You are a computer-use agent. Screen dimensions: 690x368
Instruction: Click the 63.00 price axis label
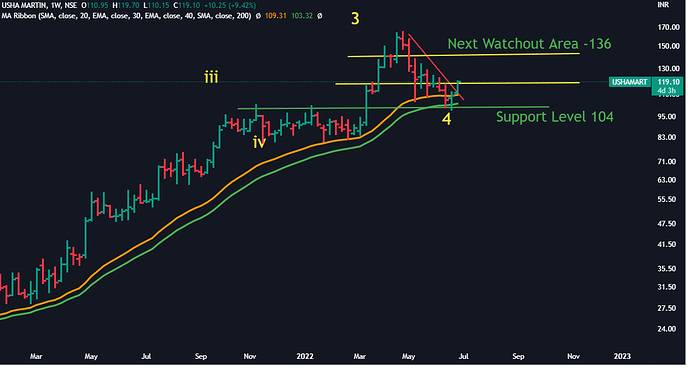(x=668, y=180)
